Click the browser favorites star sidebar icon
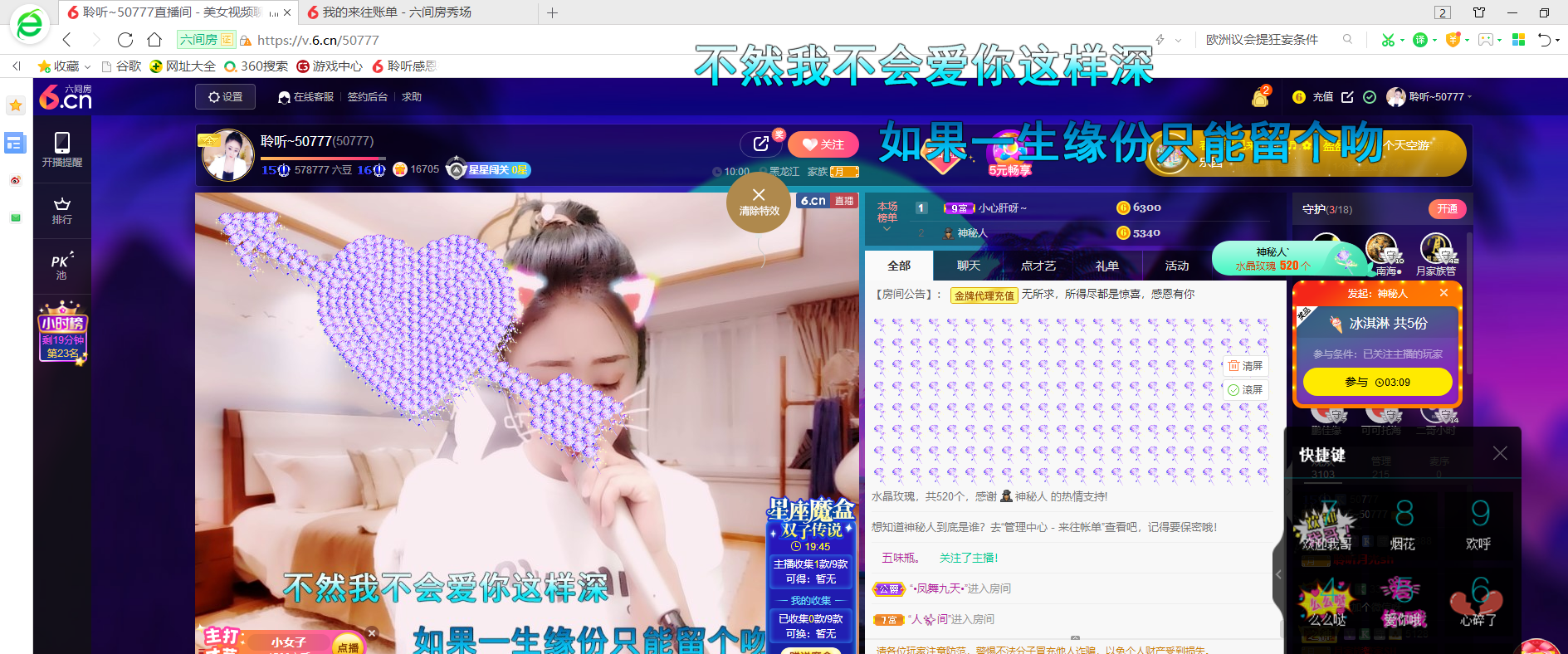 (x=15, y=105)
